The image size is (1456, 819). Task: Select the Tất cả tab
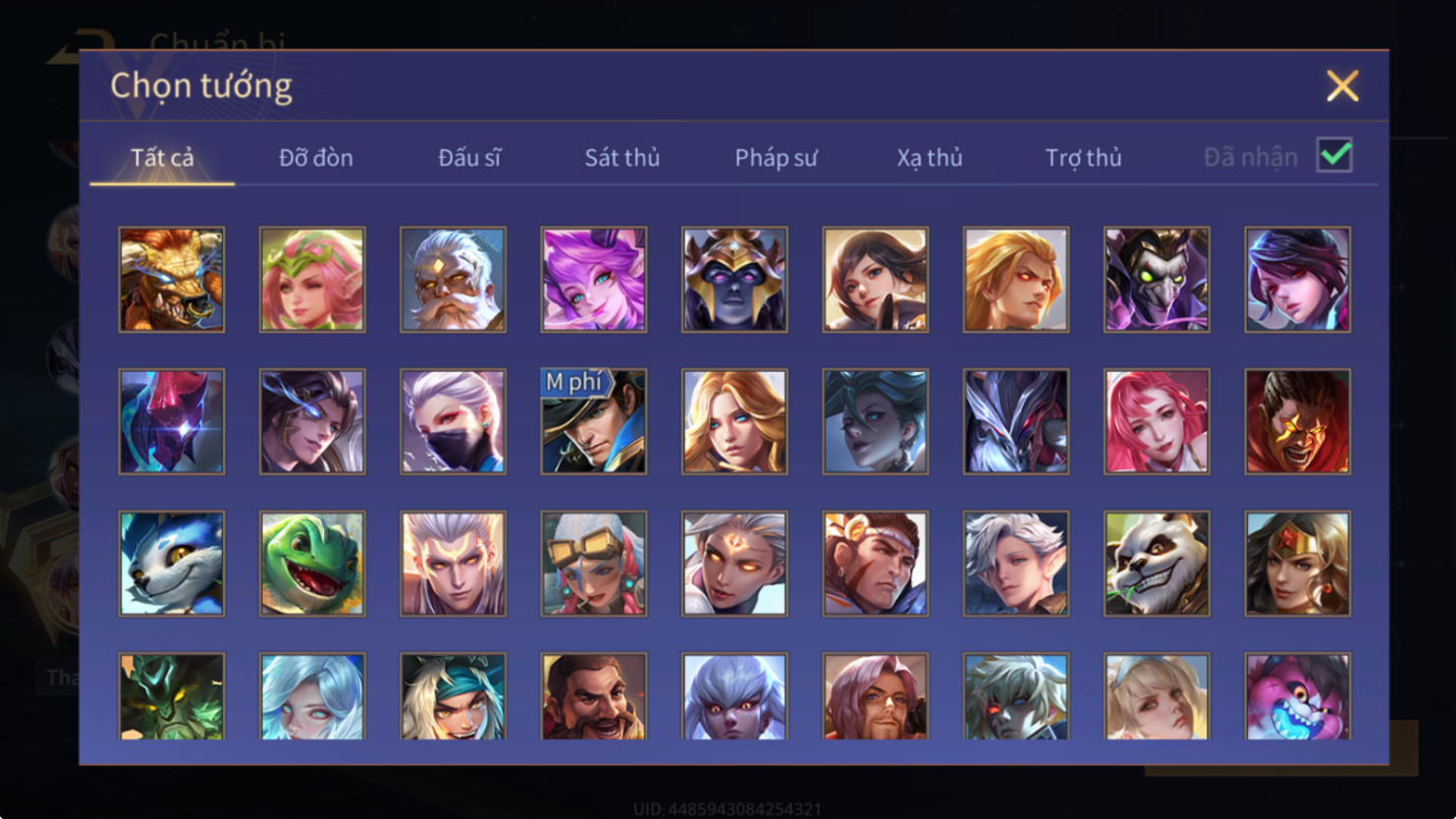click(162, 157)
